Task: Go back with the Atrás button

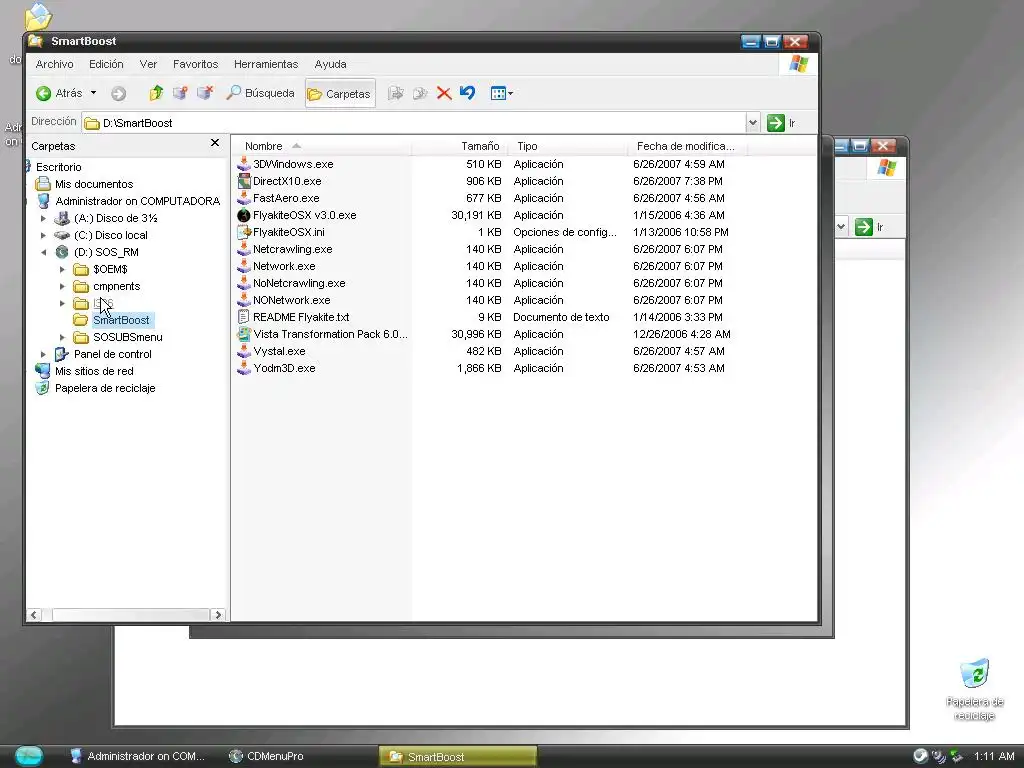Action: coord(59,93)
